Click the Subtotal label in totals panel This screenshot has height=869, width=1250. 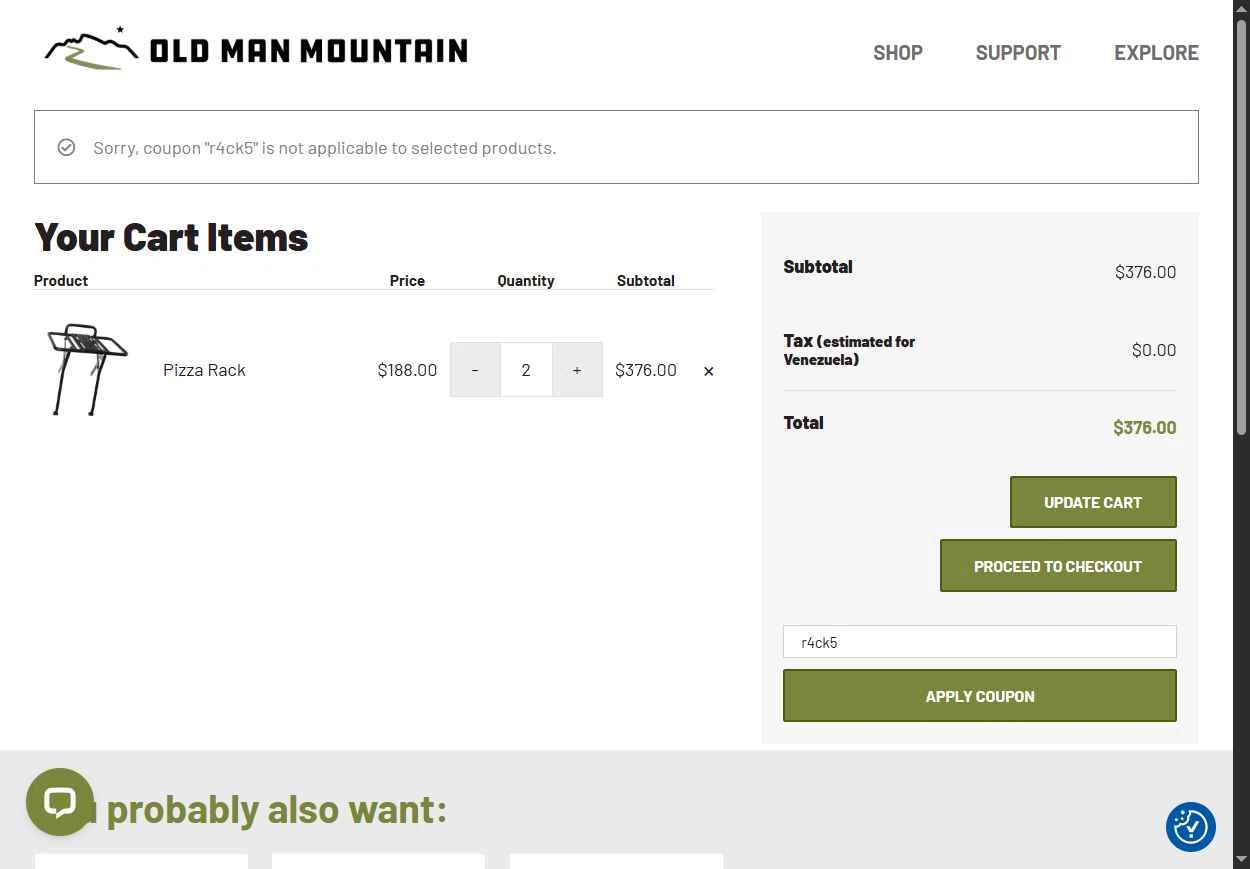click(818, 267)
